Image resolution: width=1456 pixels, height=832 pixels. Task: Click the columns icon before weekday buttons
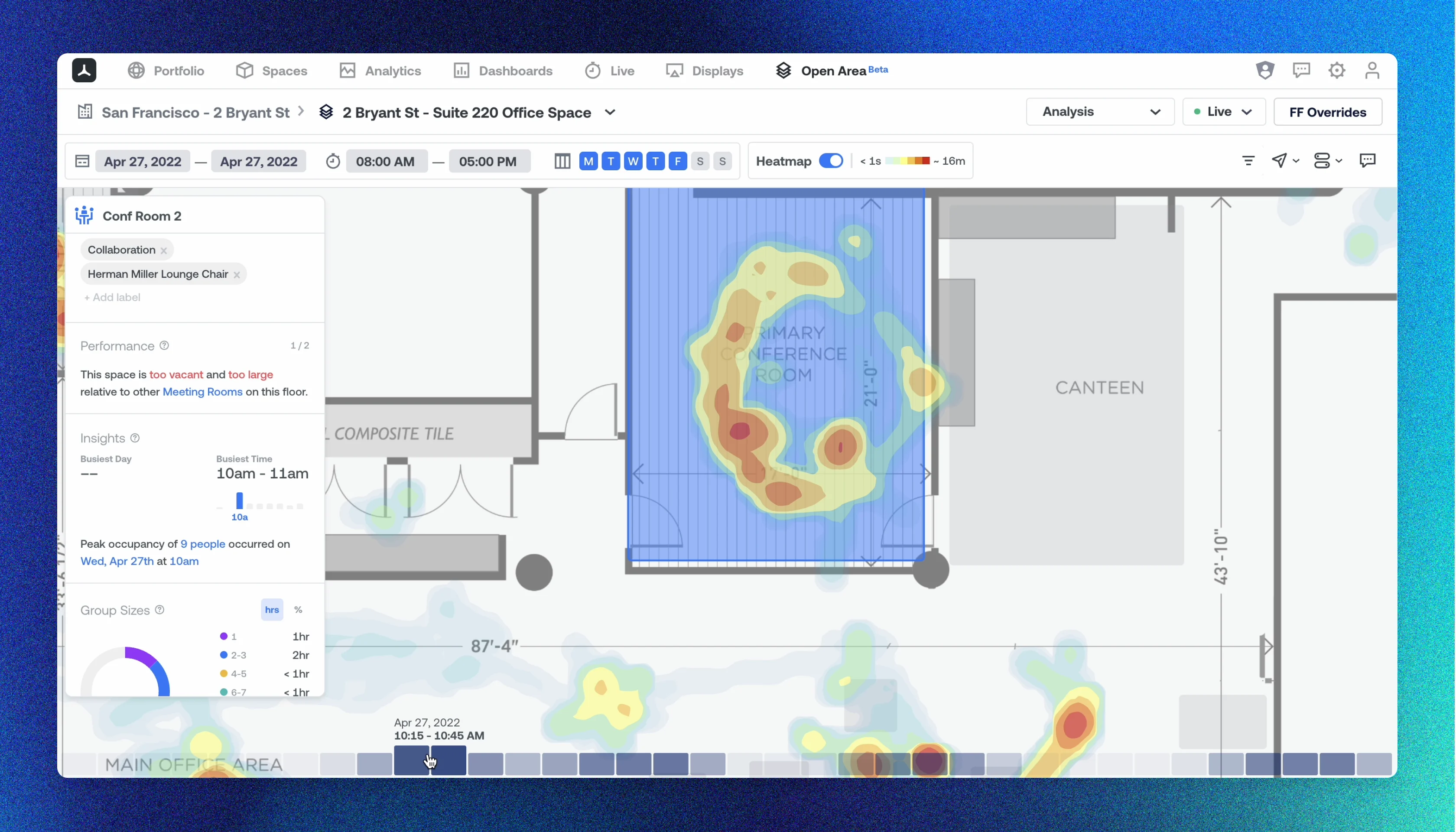[x=562, y=162]
